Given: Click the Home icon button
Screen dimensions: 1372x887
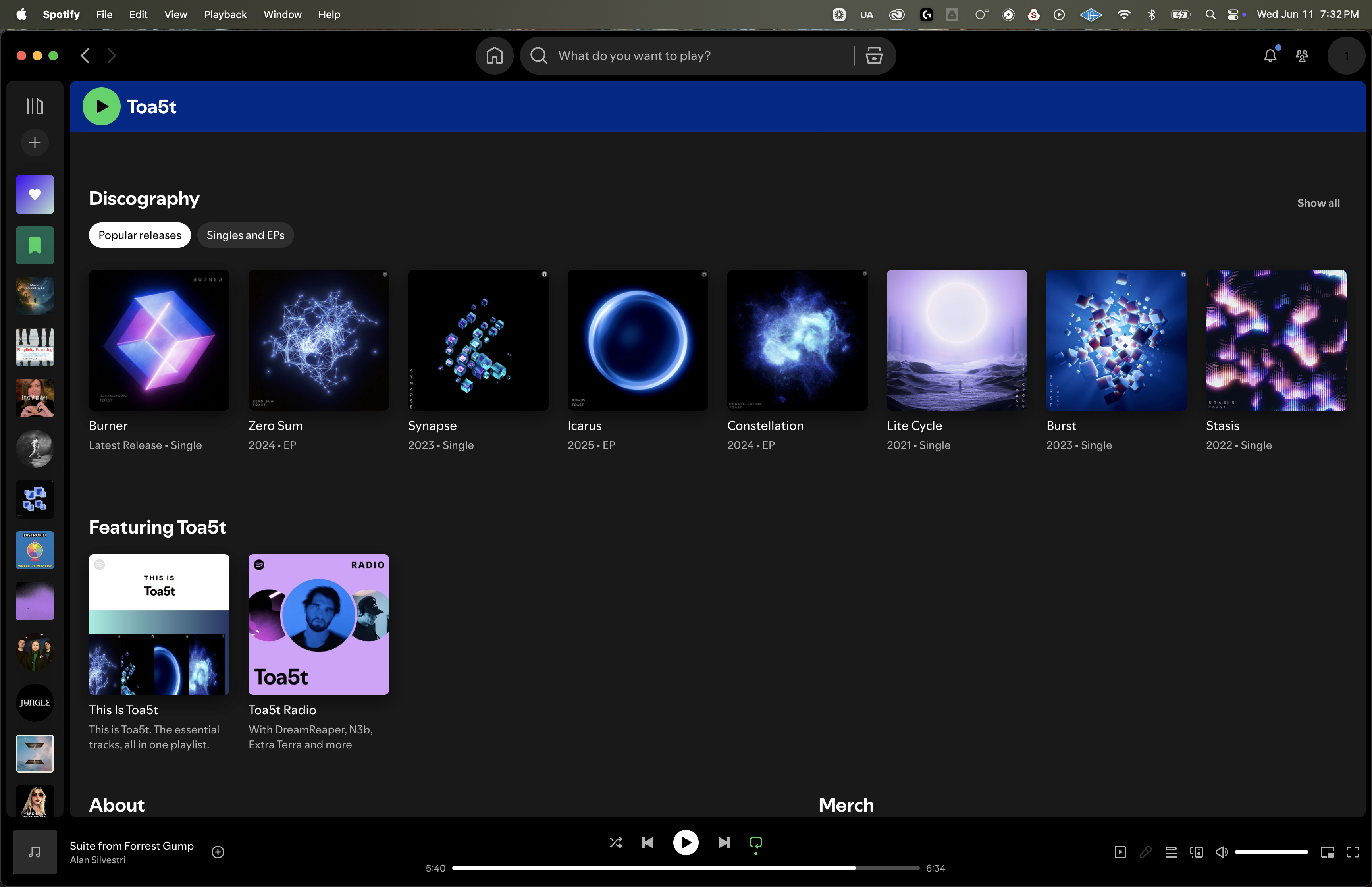Looking at the screenshot, I should tap(494, 56).
